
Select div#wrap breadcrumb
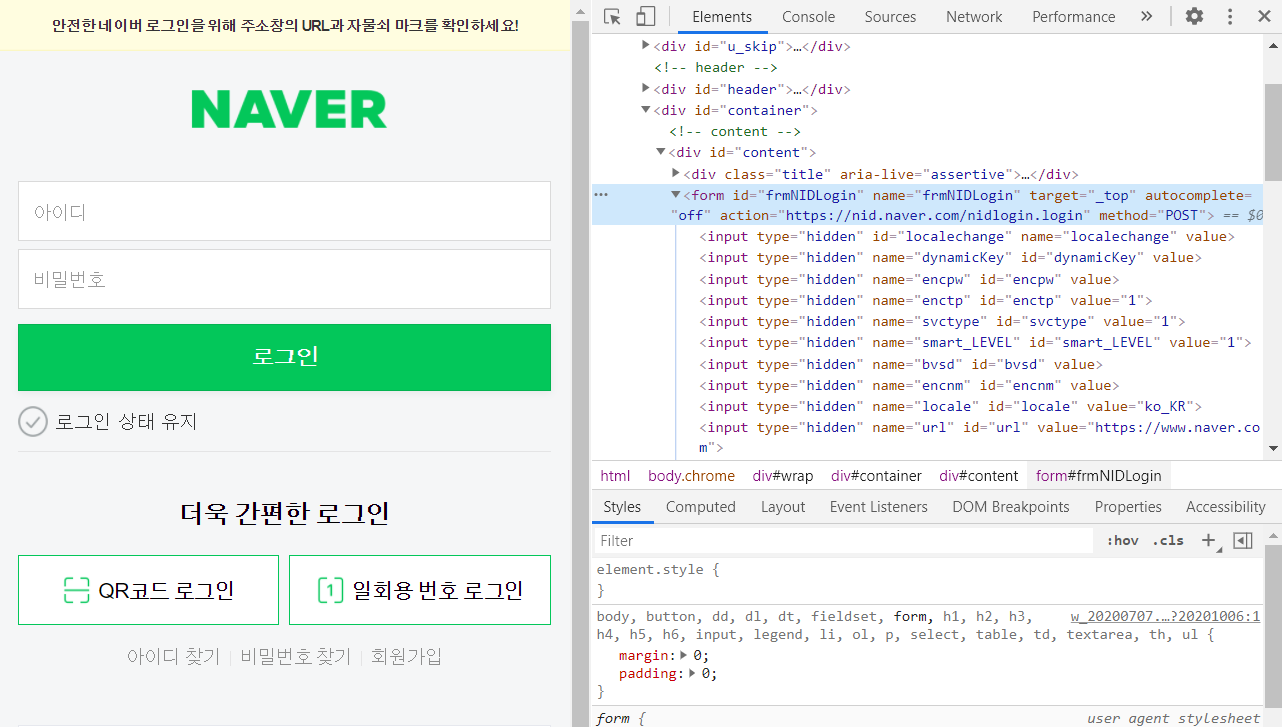[783, 476]
